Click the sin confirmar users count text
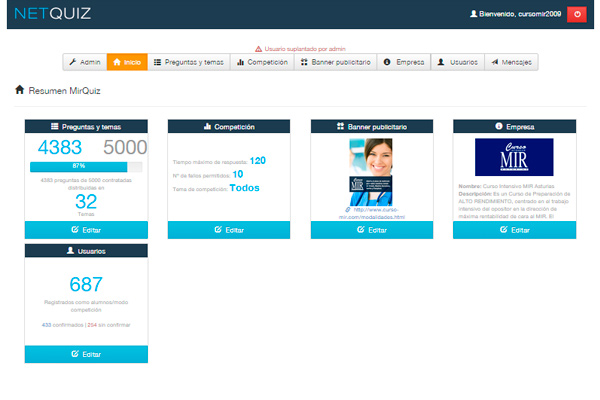The image size is (600, 400). click(109, 325)
